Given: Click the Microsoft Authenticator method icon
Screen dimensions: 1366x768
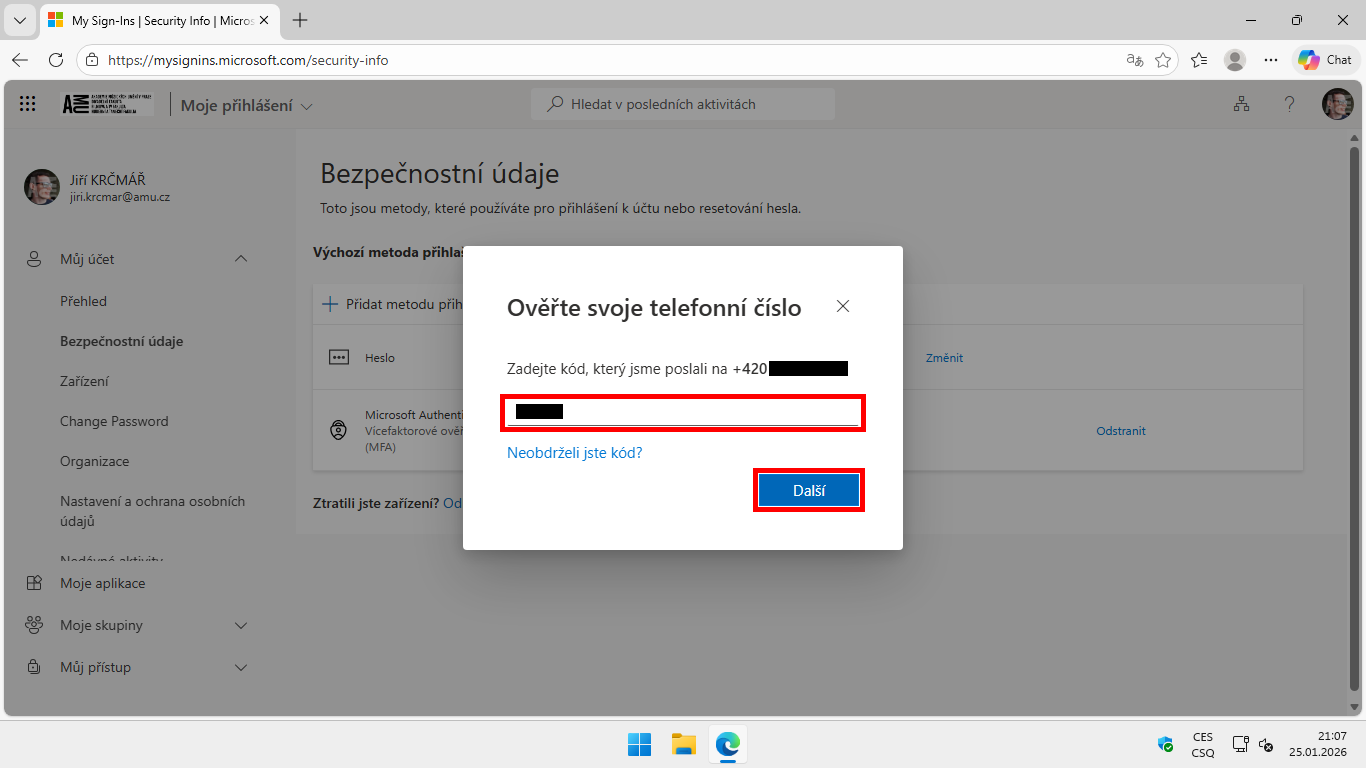Looking at the screenshot, I should tap(337, 430).
